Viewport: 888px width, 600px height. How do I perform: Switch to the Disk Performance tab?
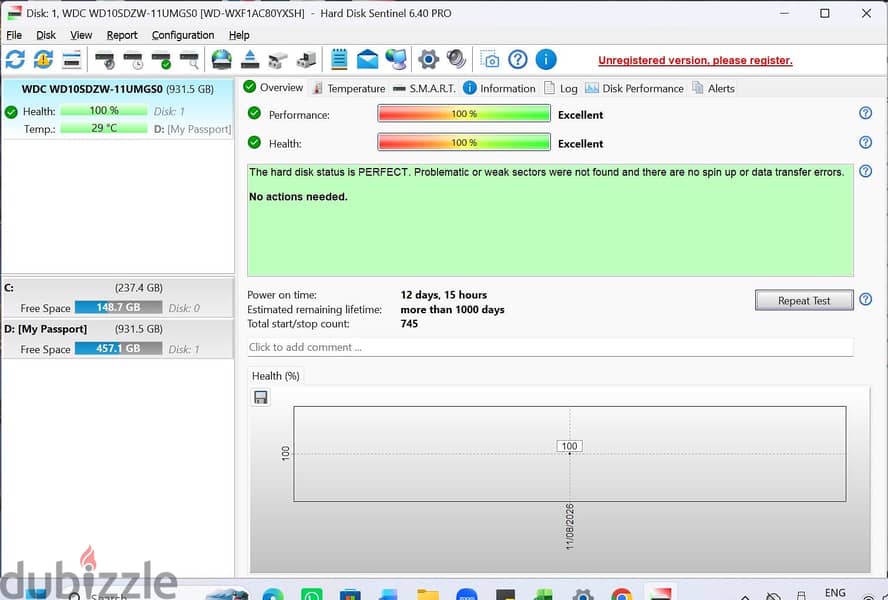click(x=634, y=88)
